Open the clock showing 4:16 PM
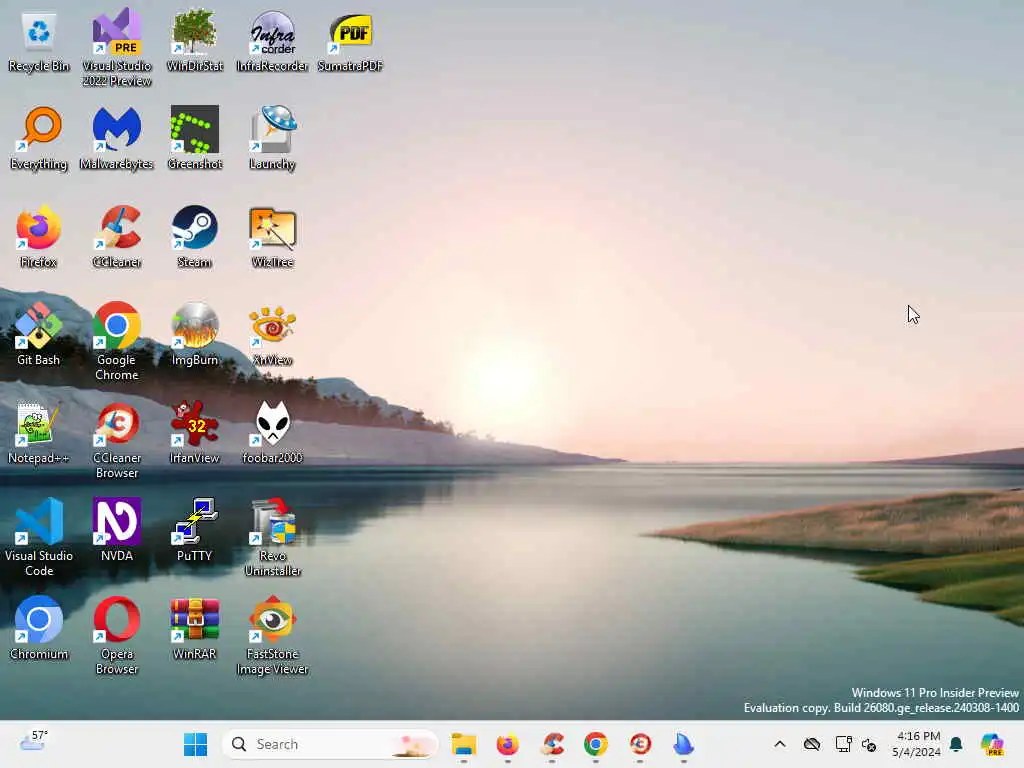This screenshot has height=768, width=1024. [916, 744]
